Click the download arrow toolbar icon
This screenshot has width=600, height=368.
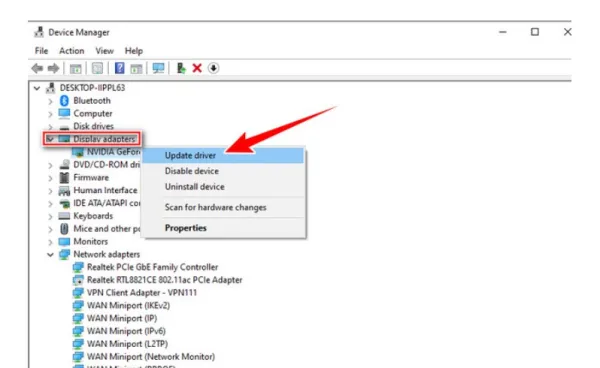[213, 68]
